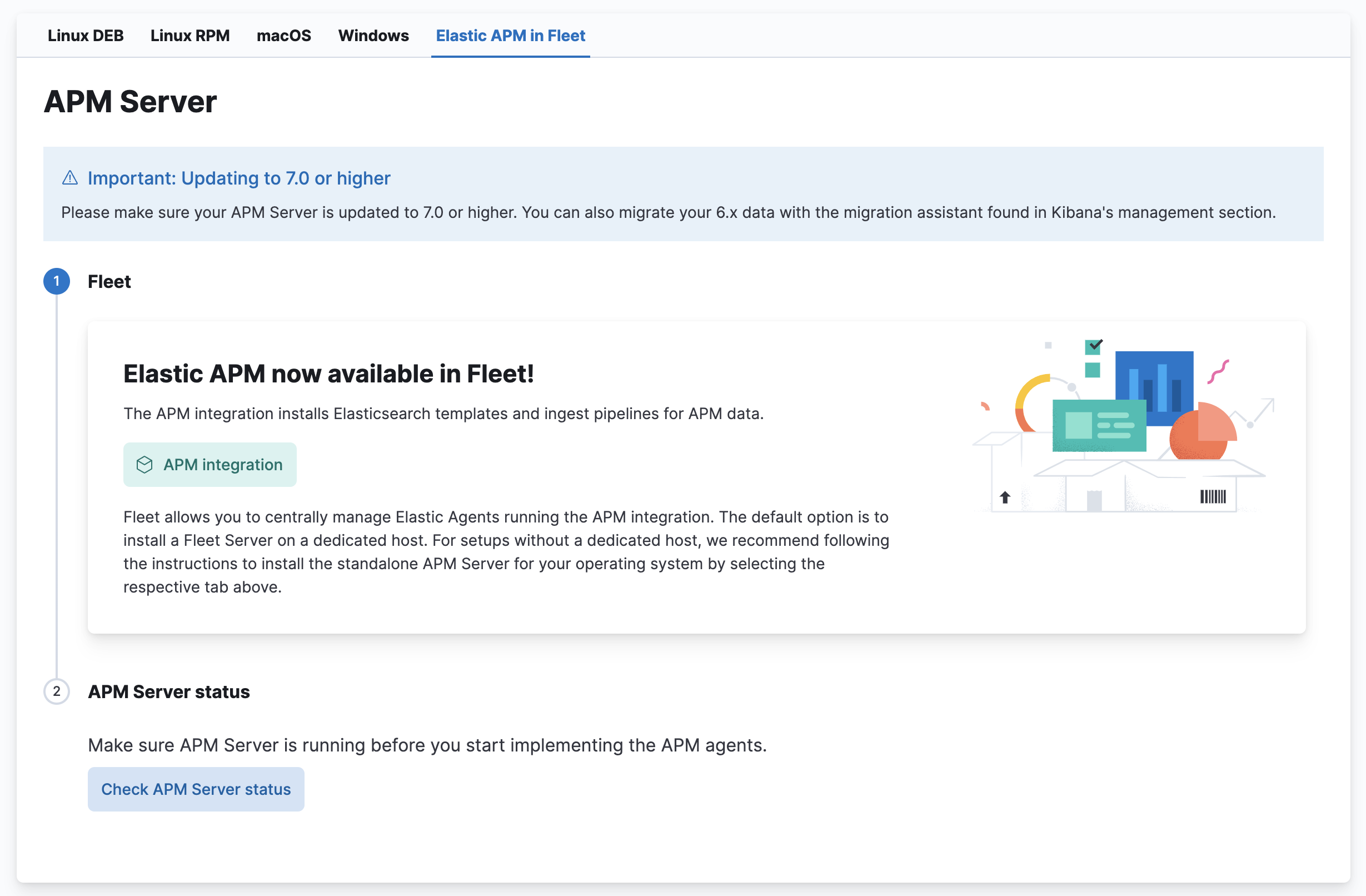This screenshot has height=896, width=1366.
Task: Click the package icon on the APM integration badge
Action: click(144, 464)
